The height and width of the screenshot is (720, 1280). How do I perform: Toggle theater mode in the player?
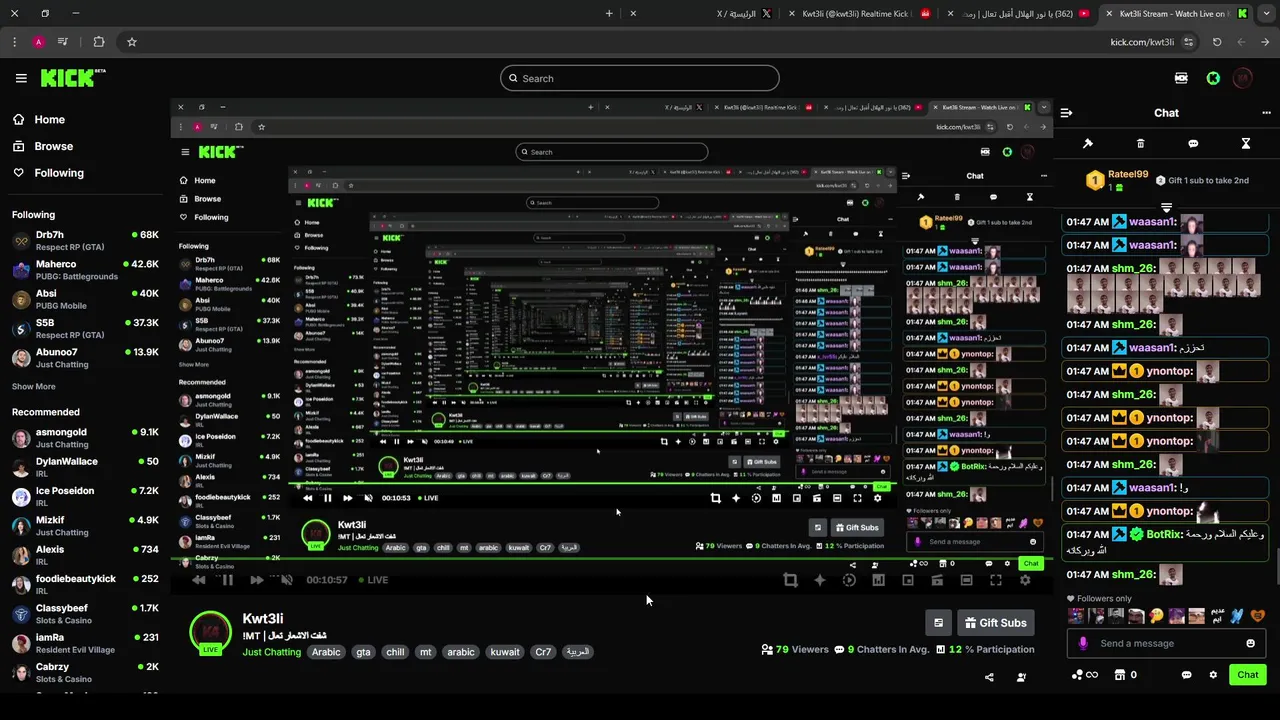pyautogui.click(x=966, y=580)
